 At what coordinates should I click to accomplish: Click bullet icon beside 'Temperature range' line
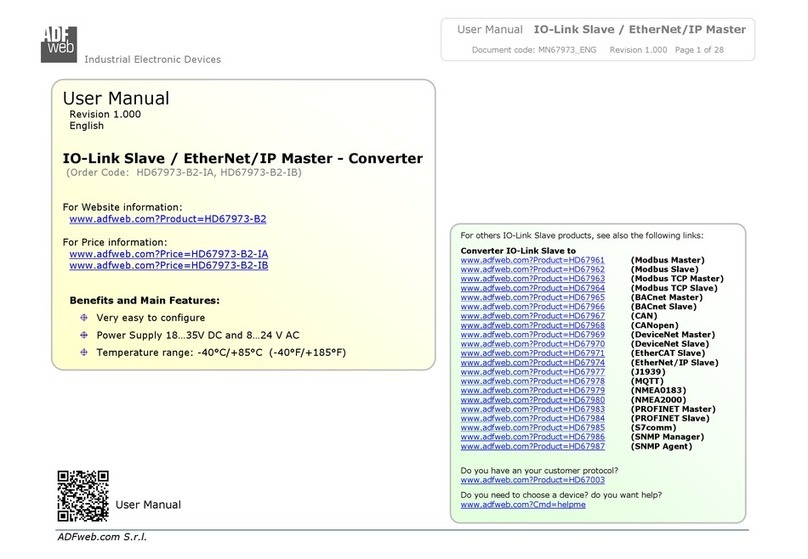(x=84, y=353)
